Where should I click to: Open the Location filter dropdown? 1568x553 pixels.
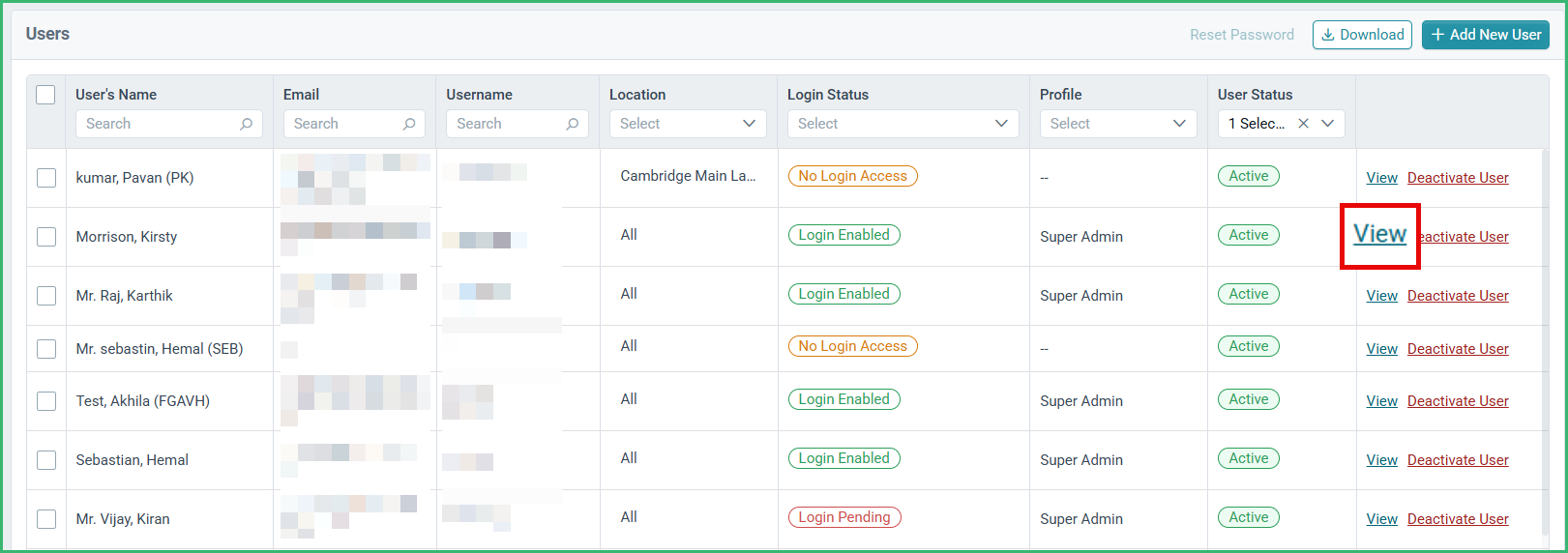(x=688, y=124)
